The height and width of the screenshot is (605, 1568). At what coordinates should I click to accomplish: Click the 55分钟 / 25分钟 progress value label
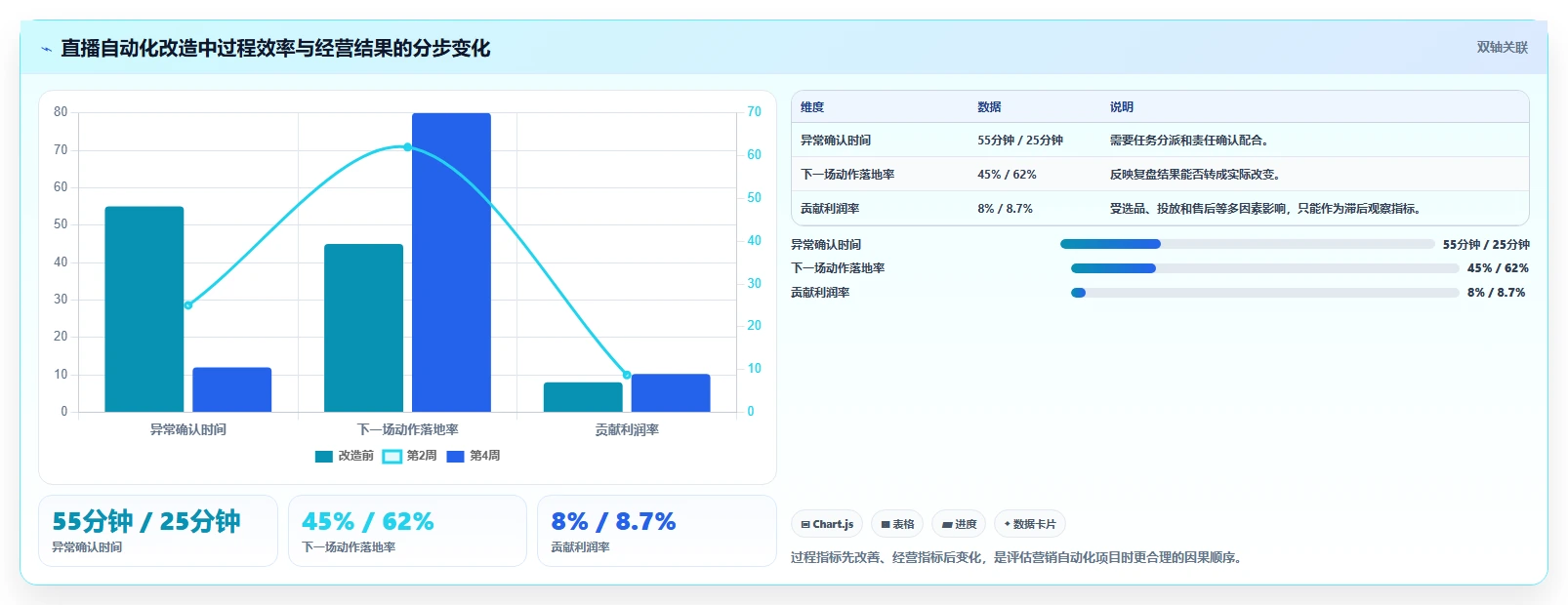click(x=1486, y=245)
